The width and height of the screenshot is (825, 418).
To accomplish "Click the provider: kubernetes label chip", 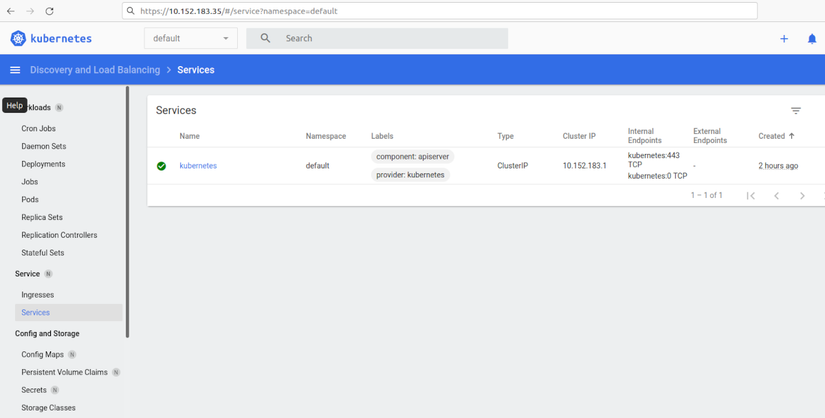I will point(410,175).
